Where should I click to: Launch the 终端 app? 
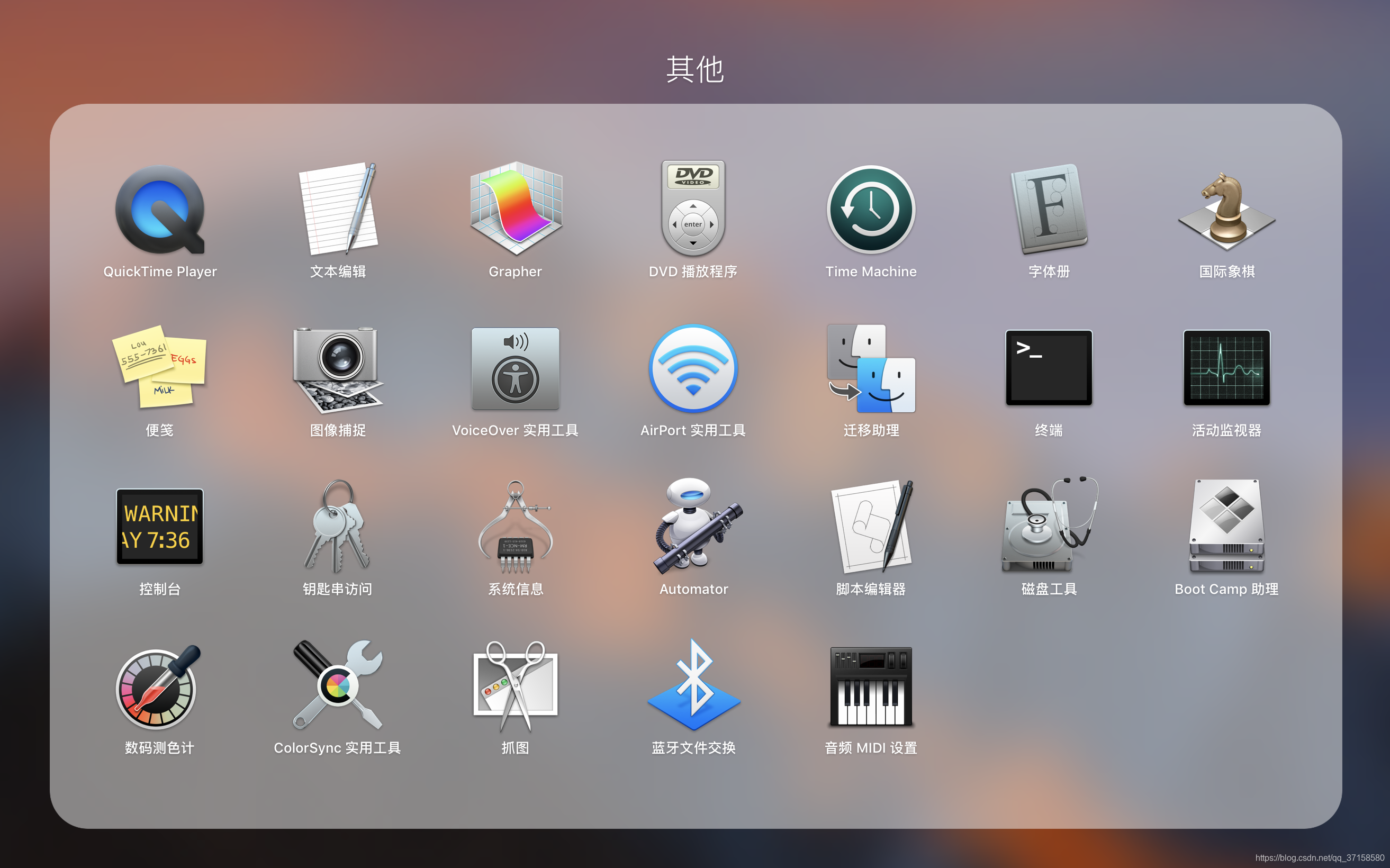point(1049,368)
